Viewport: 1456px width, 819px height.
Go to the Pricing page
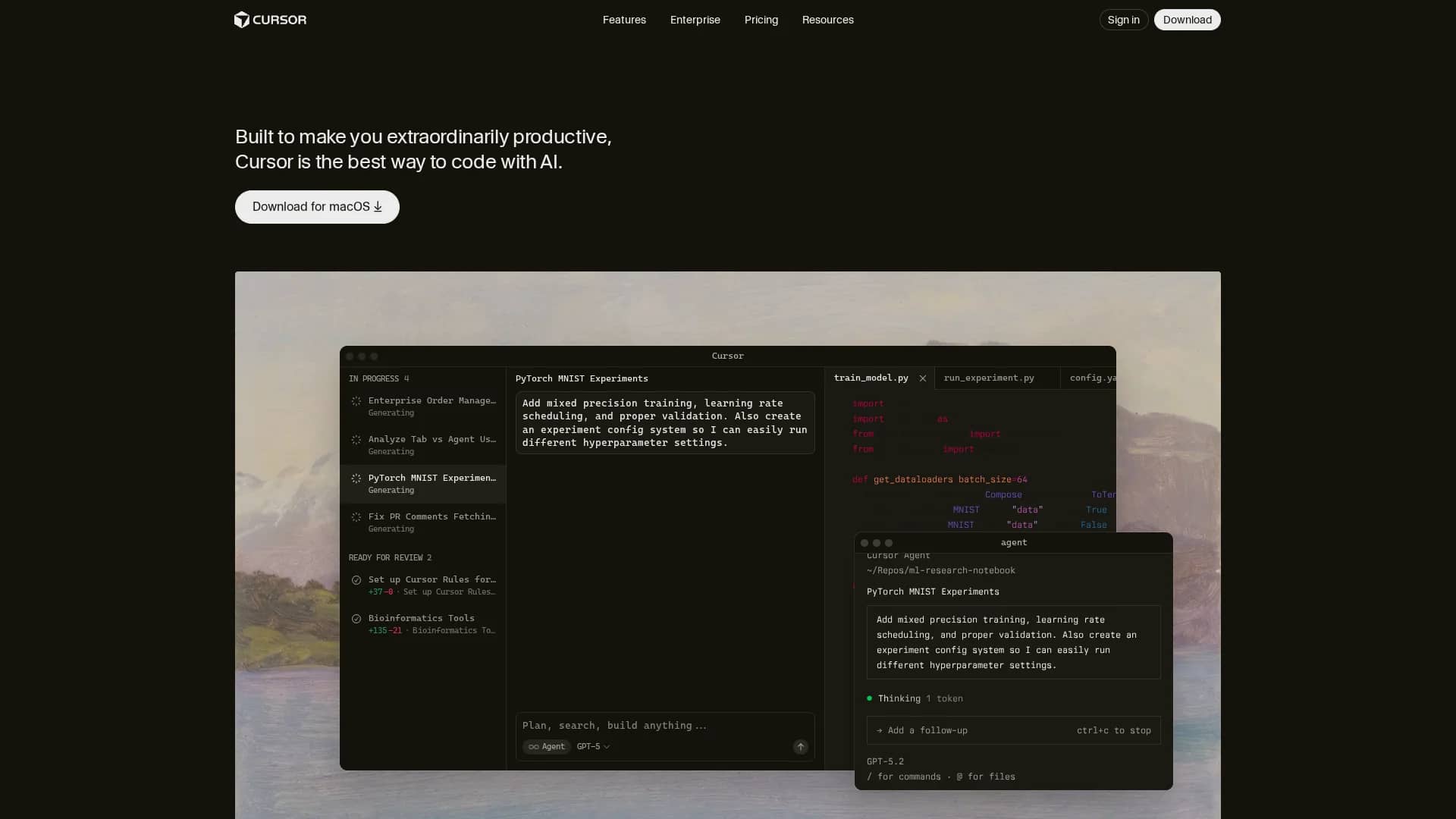761,20
